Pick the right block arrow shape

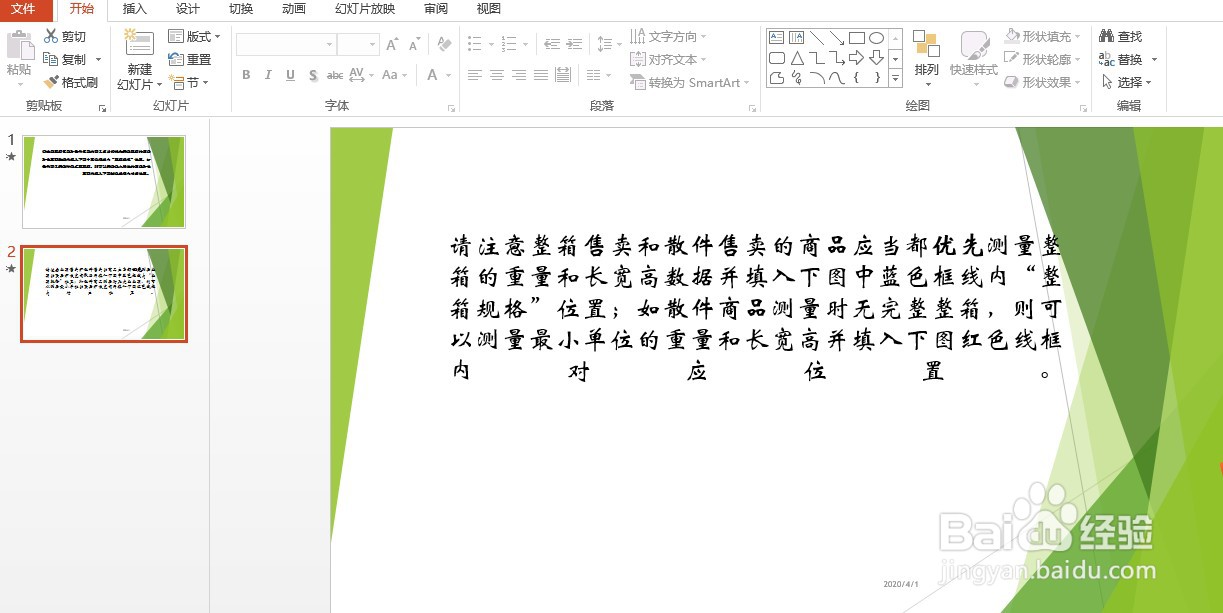(x=856, y=58)
